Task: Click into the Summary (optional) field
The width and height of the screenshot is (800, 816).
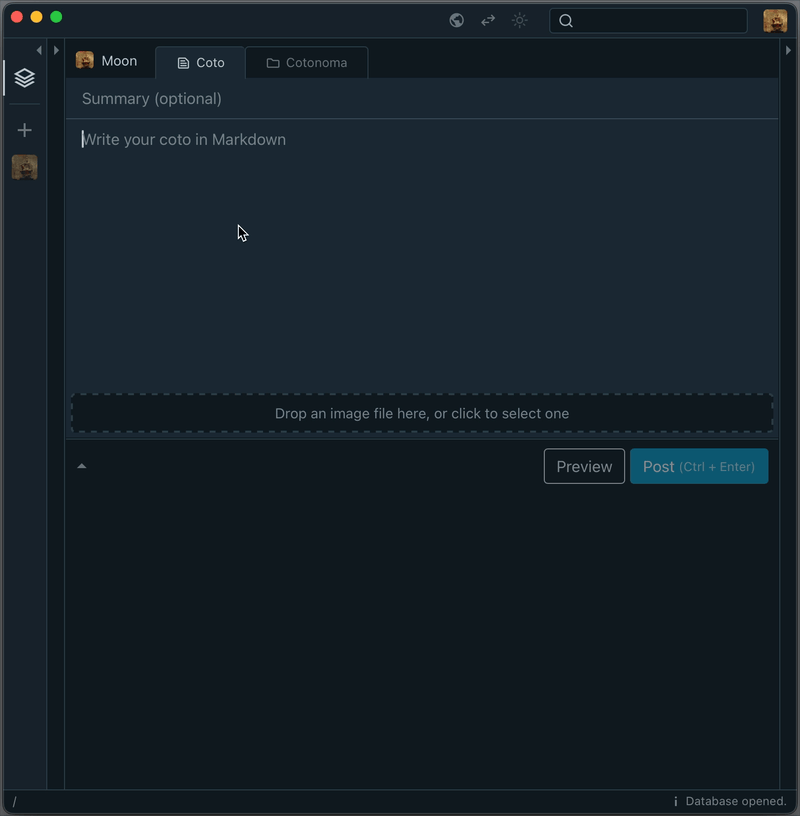Action: click(x=420, y=98)
